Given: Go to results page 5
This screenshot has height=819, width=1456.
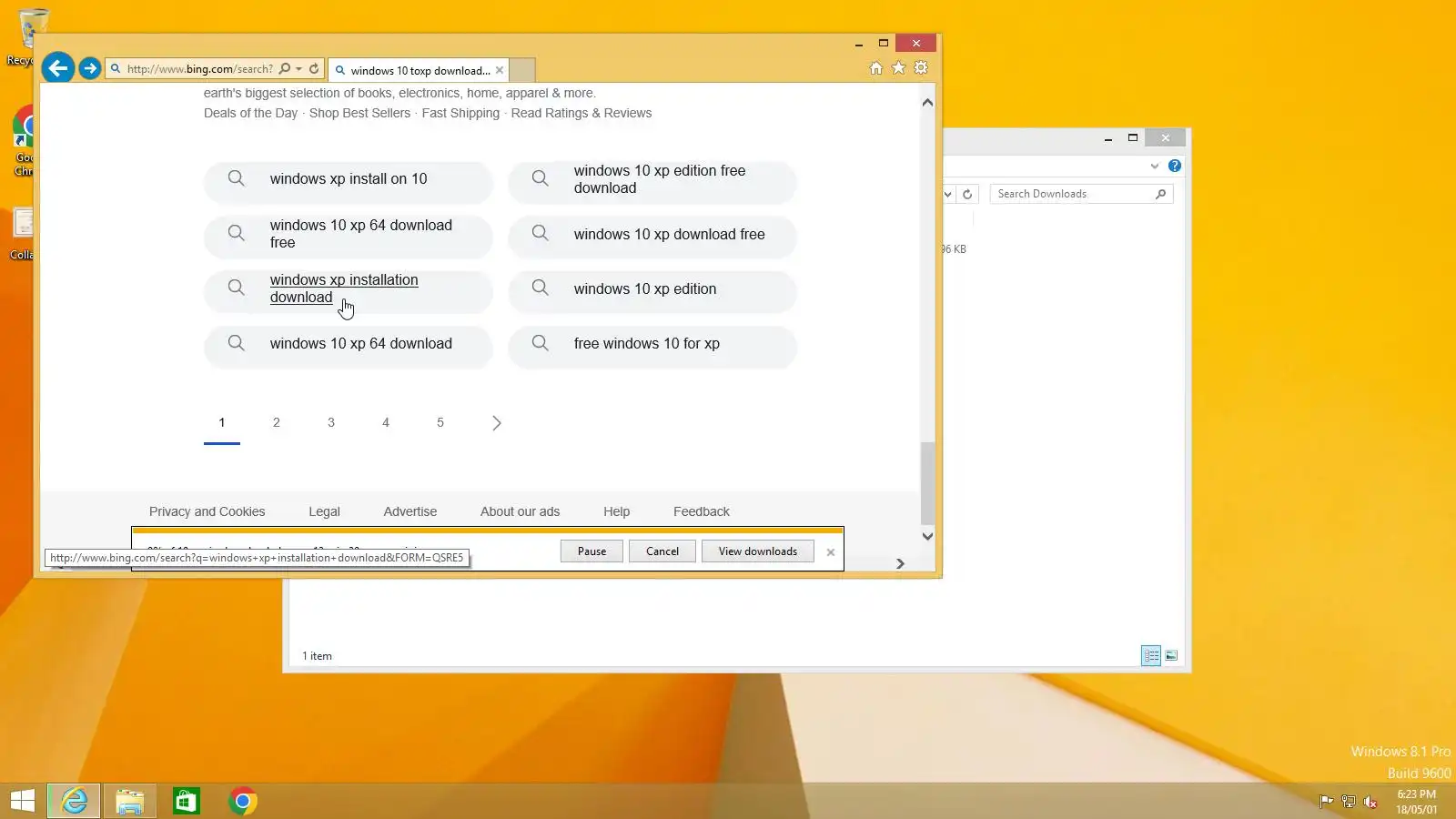Looking at the screenshot, I should coord(440,422).
